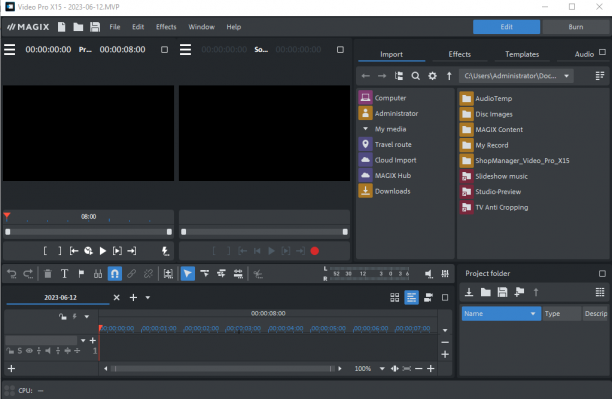The image size is (612, 399).
Task: Delete selected object with trash icon
Action: click(48, 274)
